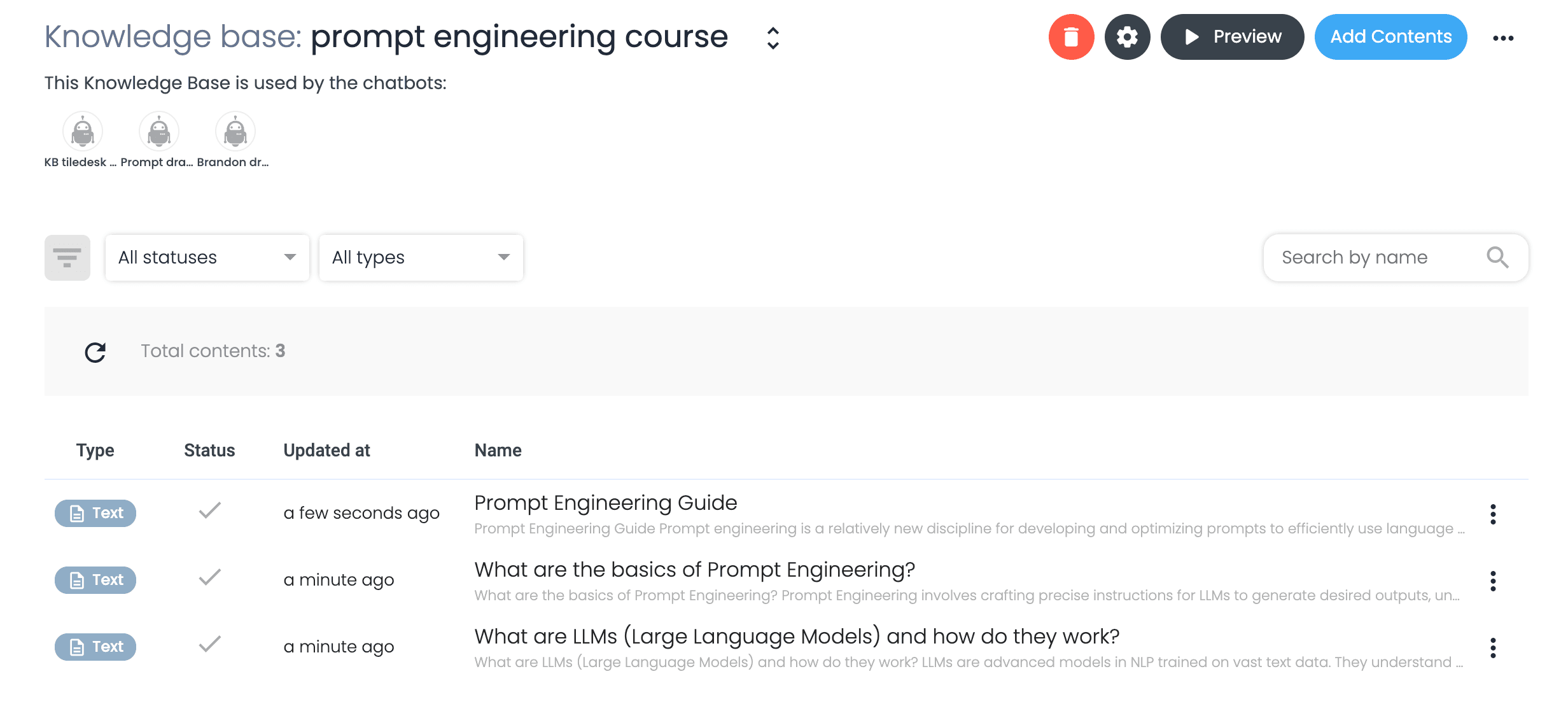Open options for basics of Prompt Engineering row
Image resolution: width=1568 pixels, height=718 pixels.
(x=1493, y=581)
